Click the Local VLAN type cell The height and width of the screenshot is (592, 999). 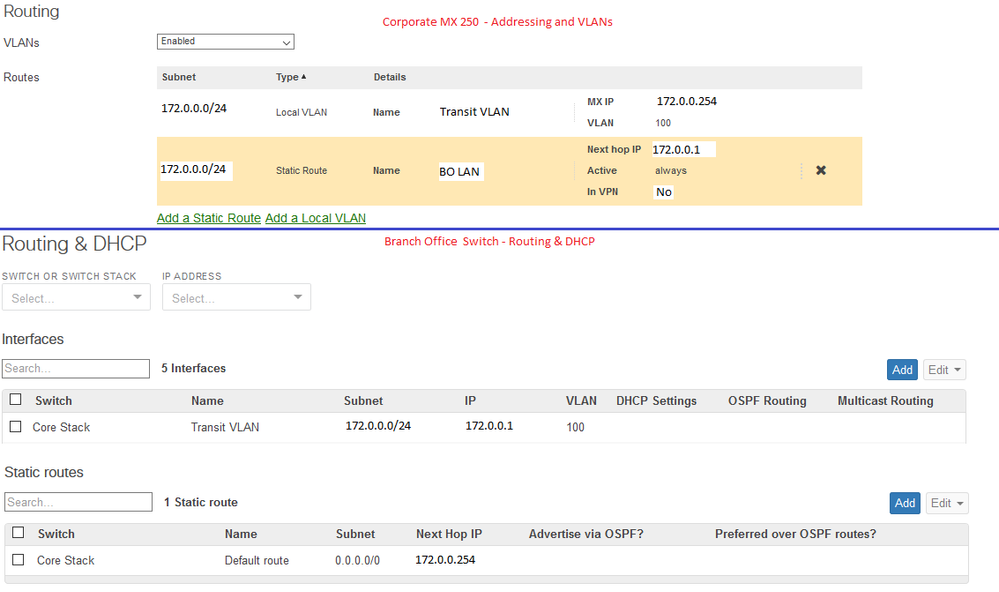301,112
